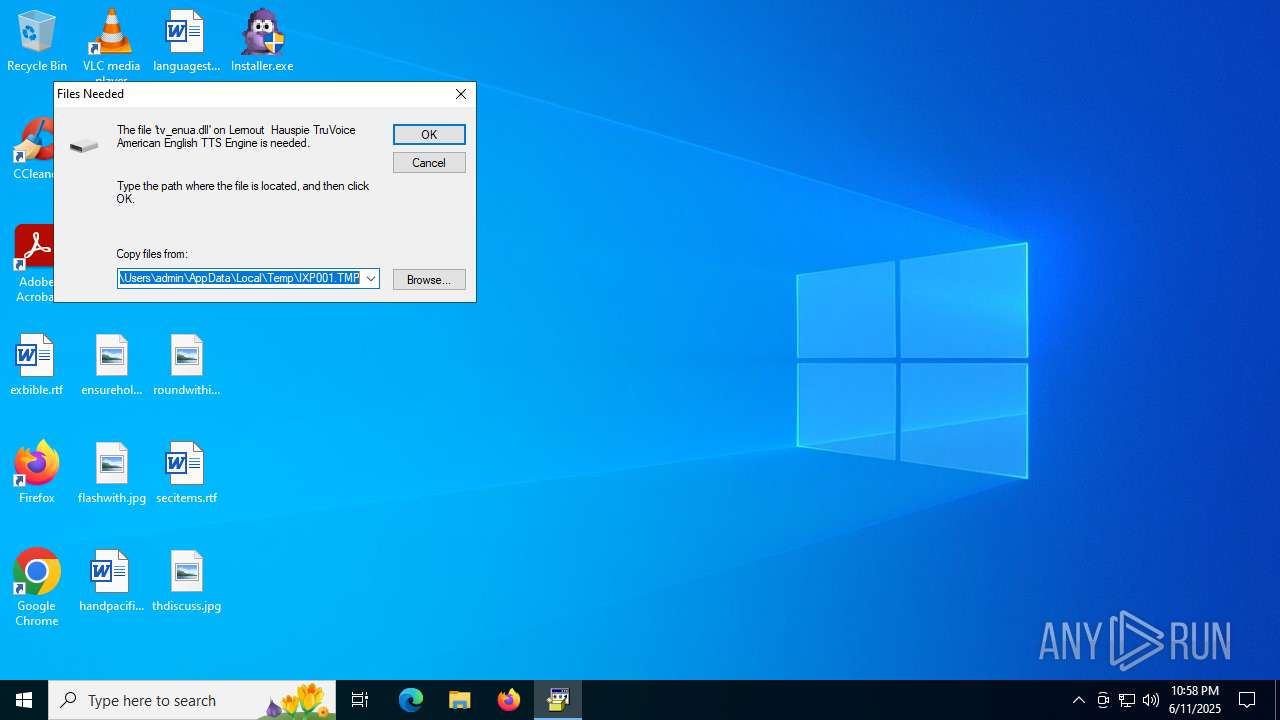Select the Installer.exe desktop icon

[262, 41]
